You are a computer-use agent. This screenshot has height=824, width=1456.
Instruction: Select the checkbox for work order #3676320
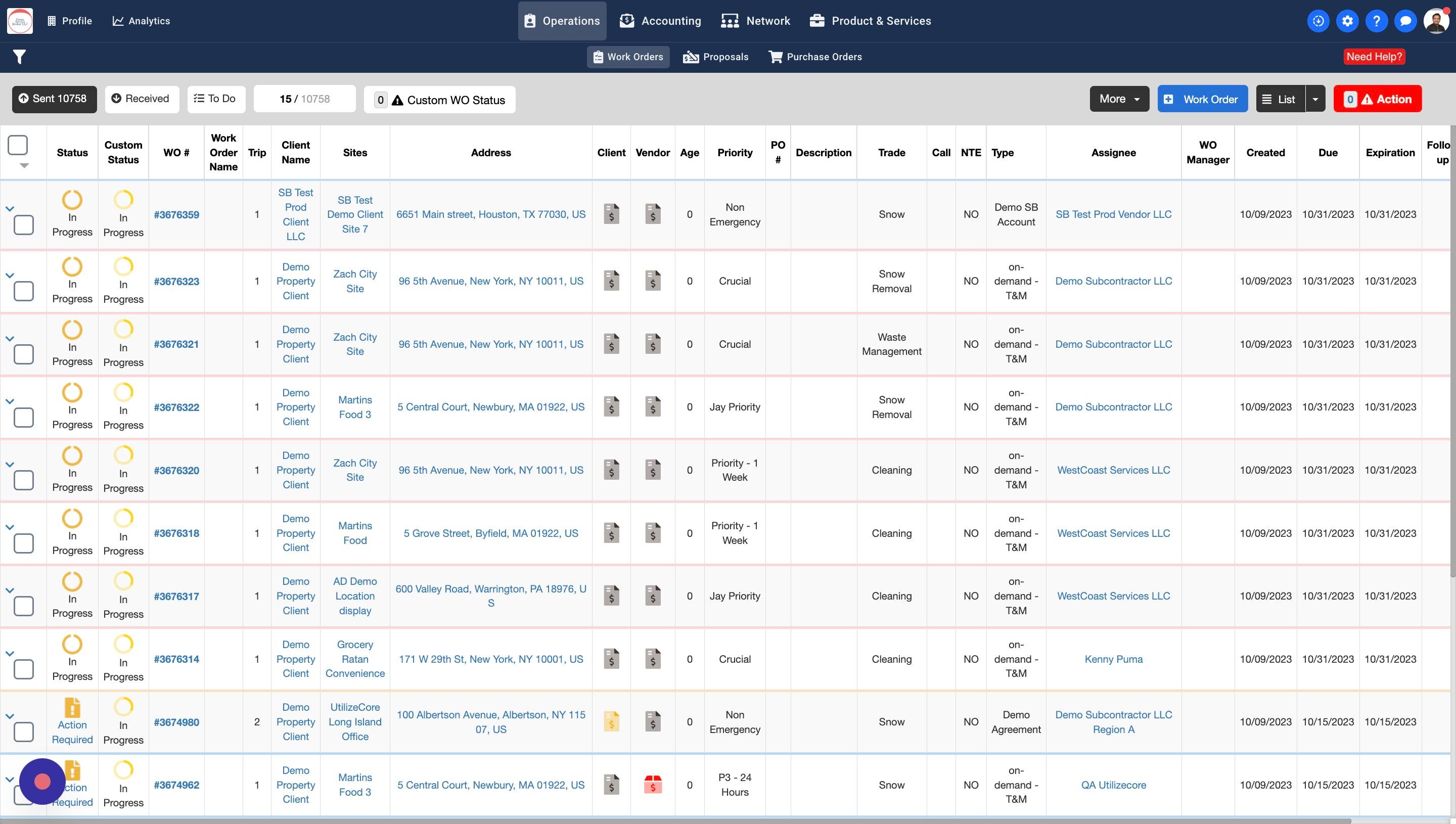click(23, 480)
